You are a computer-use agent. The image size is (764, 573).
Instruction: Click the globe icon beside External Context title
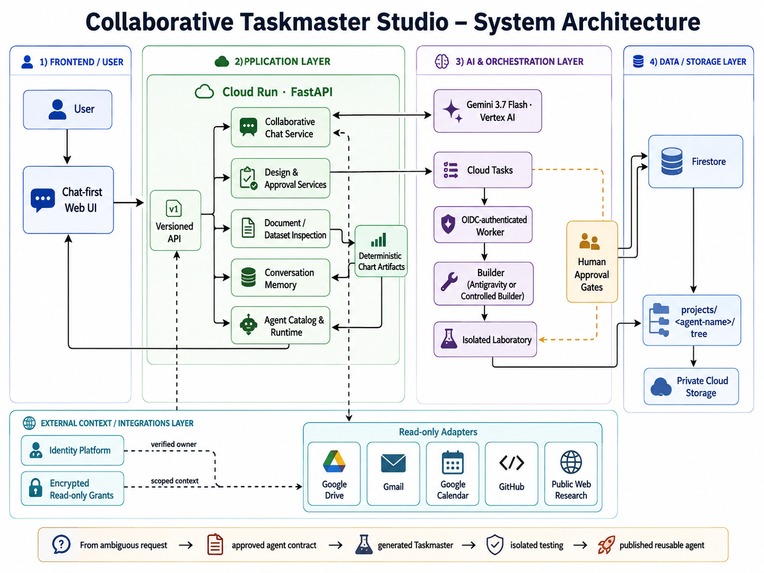click(29, 423)
